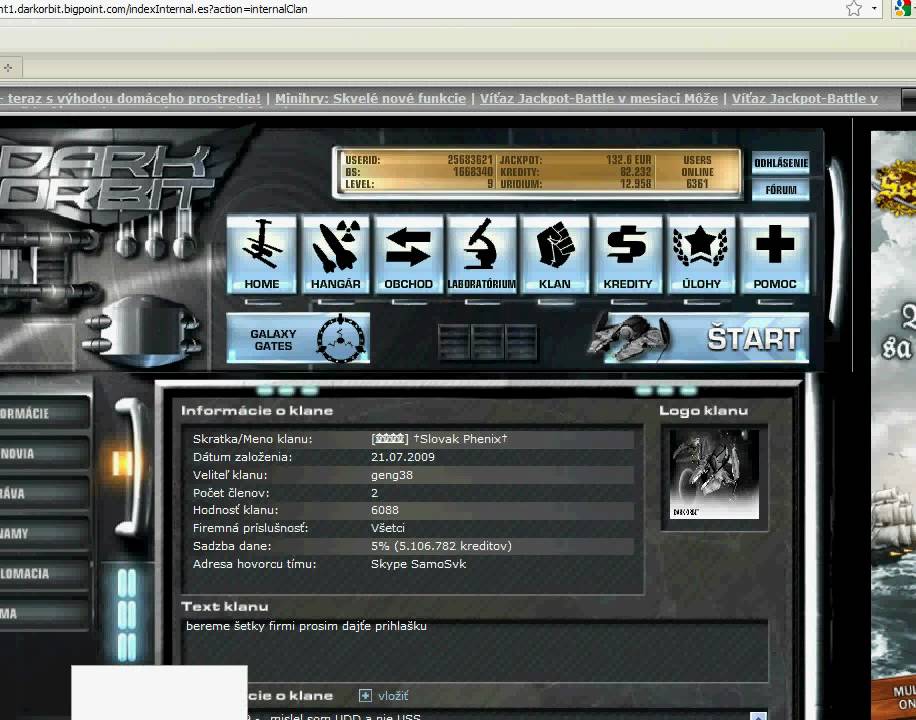Open the HOME station menu

click(x=262, y=255)
